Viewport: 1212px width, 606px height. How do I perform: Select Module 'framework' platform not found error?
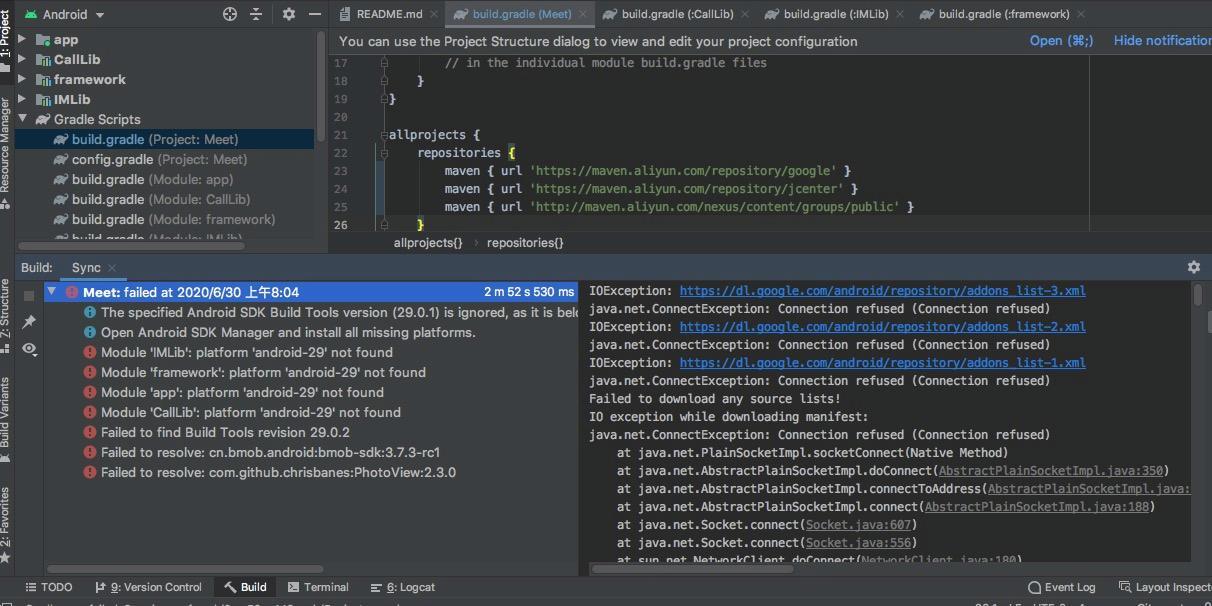click(x=255, y=372)
